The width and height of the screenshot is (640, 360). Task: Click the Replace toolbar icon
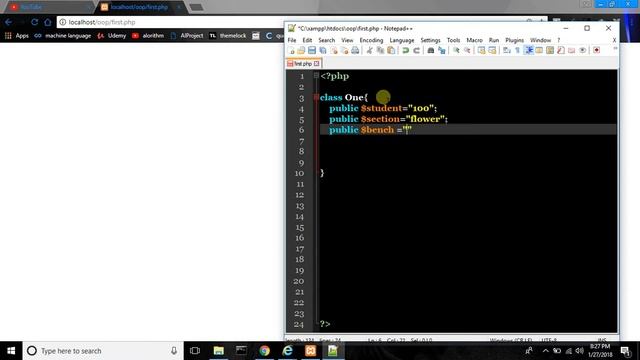[442, 50]
